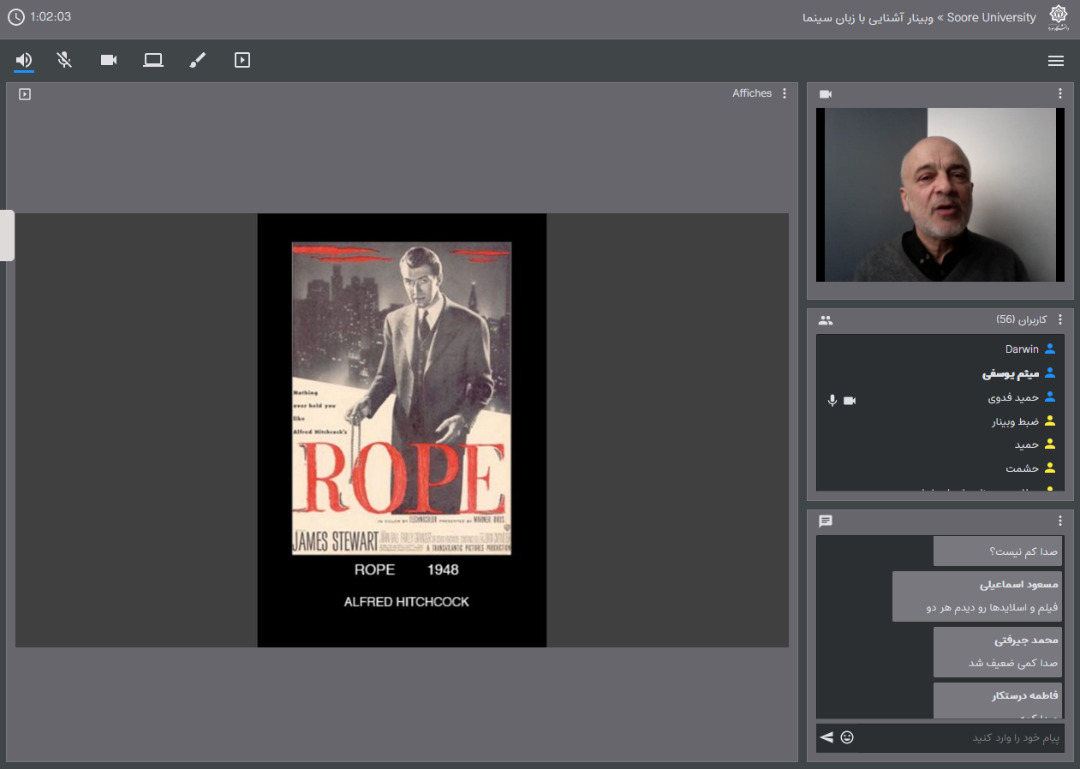Viewport: 1080px width, 769px height.
Task: Click camera icon beside حمید فدوی
Action: coord(850,400)
